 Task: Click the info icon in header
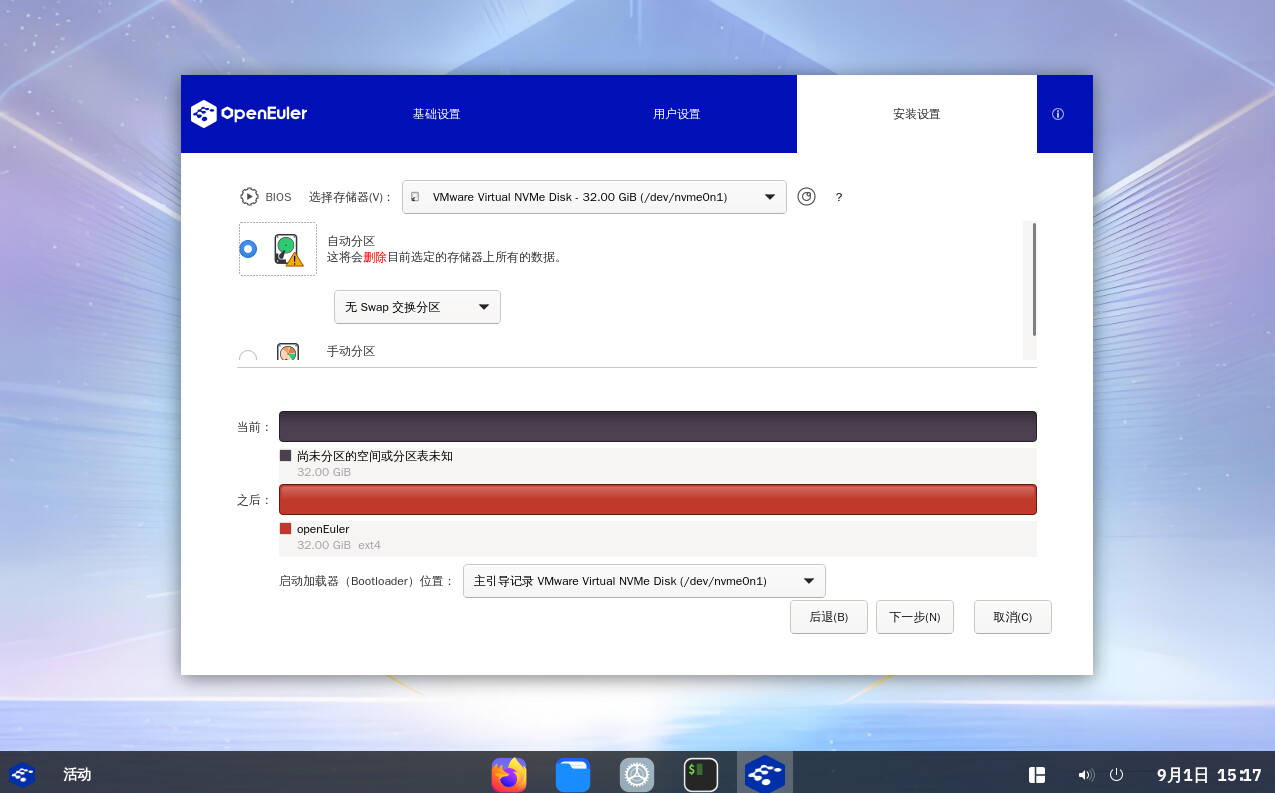tap(1058, 114)
